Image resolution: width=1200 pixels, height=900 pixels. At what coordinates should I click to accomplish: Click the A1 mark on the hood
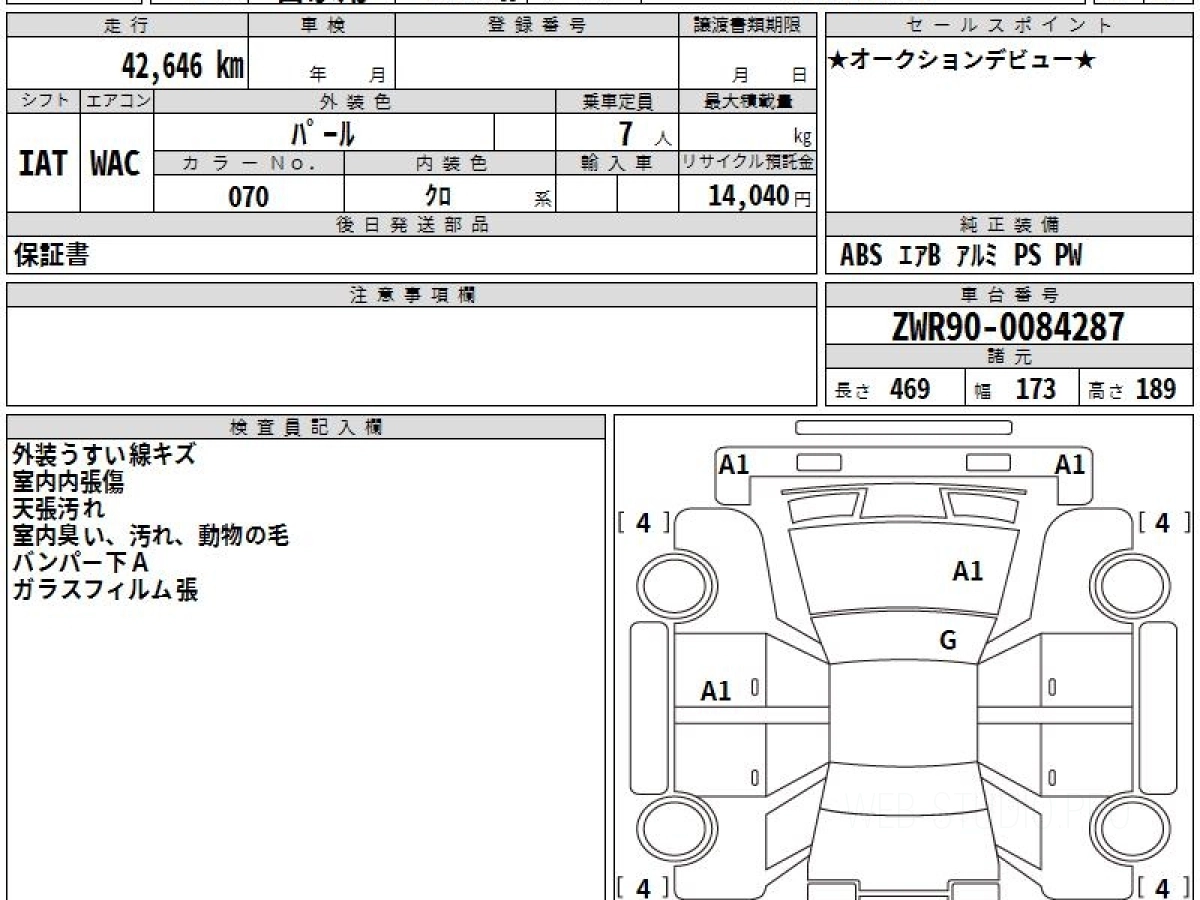pyautogui.click(x=967, y=571)
